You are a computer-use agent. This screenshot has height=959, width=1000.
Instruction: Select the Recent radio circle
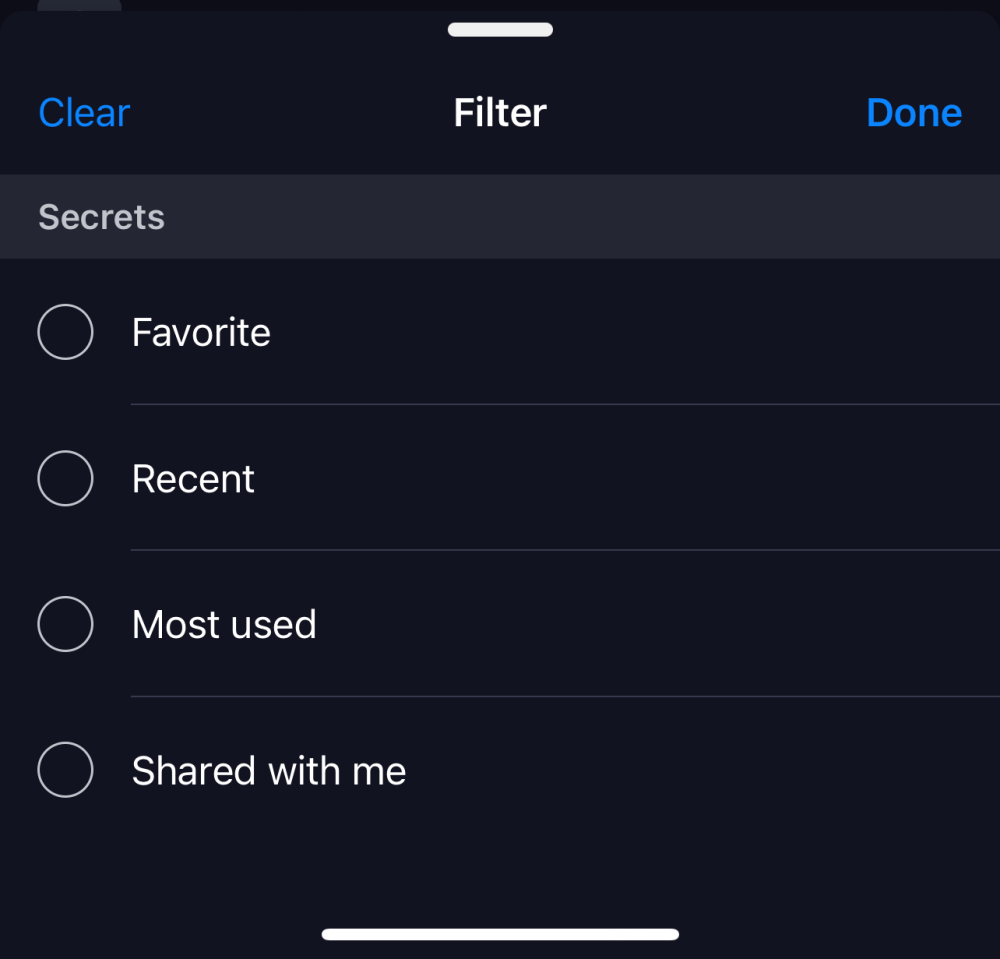(65, 478)
